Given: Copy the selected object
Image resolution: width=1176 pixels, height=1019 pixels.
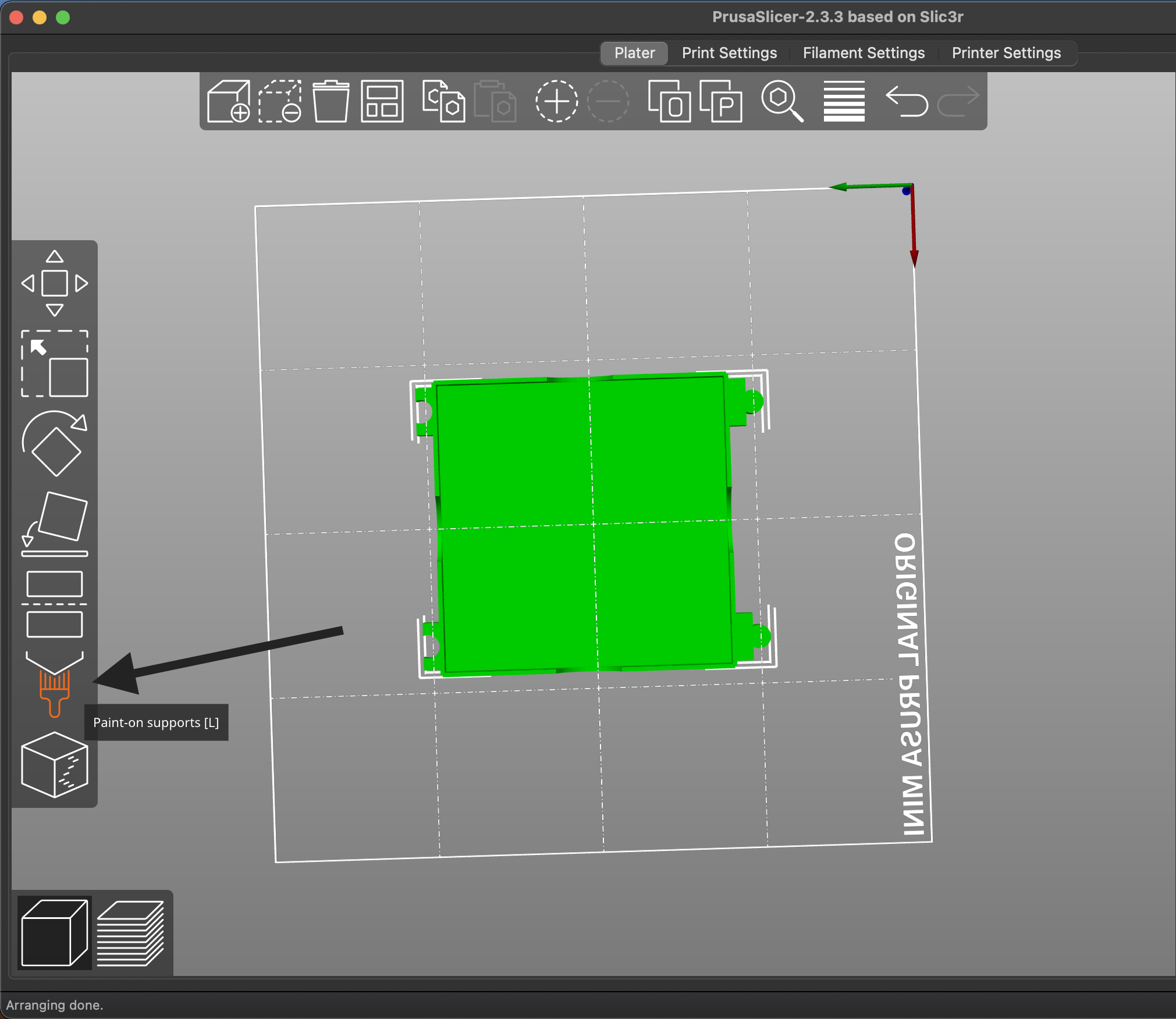Looking at the screenshot, I should click(x=443, y=102).
